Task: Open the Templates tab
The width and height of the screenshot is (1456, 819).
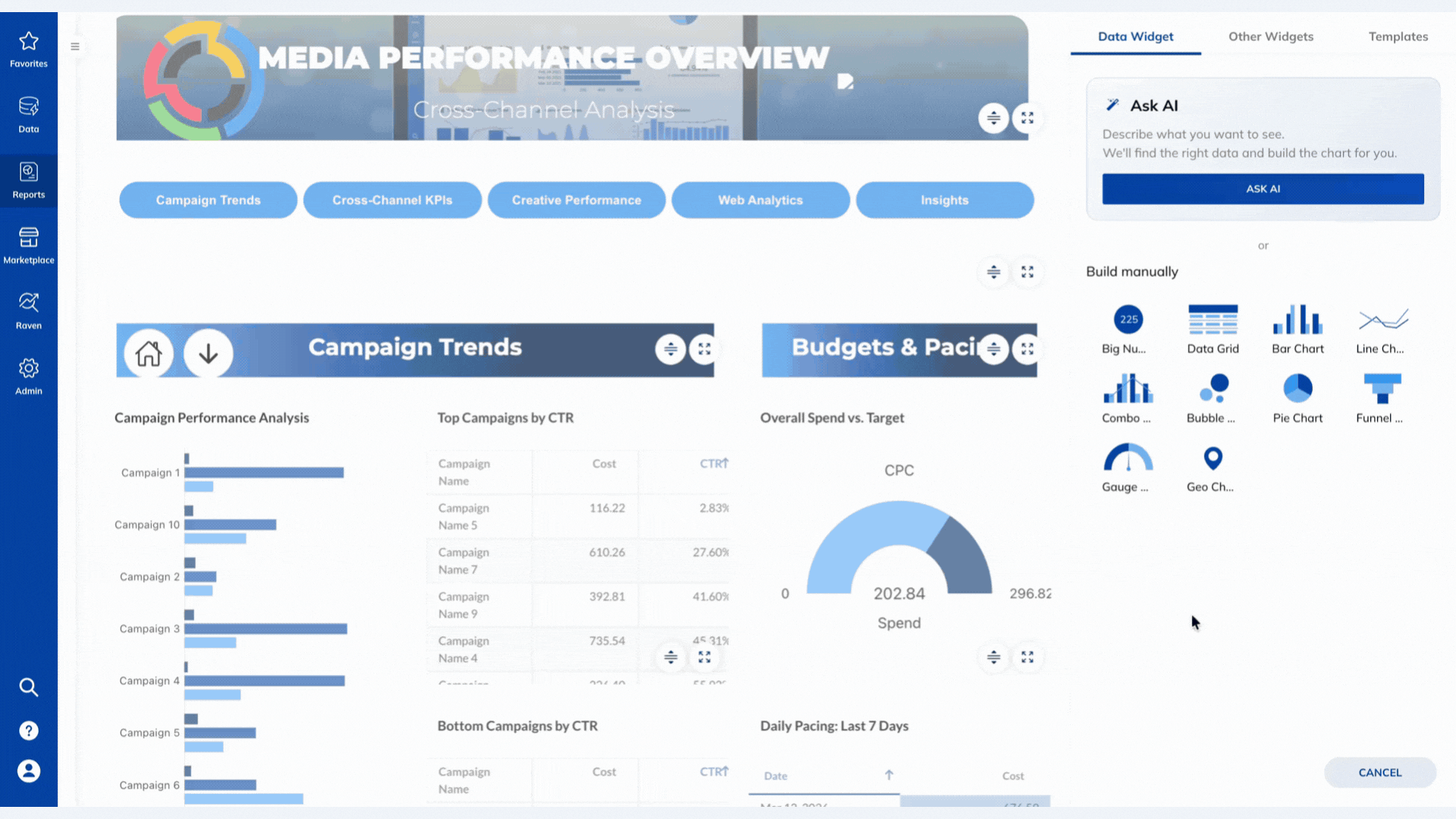Action: pyautogui.click(x=1398, y=36)
